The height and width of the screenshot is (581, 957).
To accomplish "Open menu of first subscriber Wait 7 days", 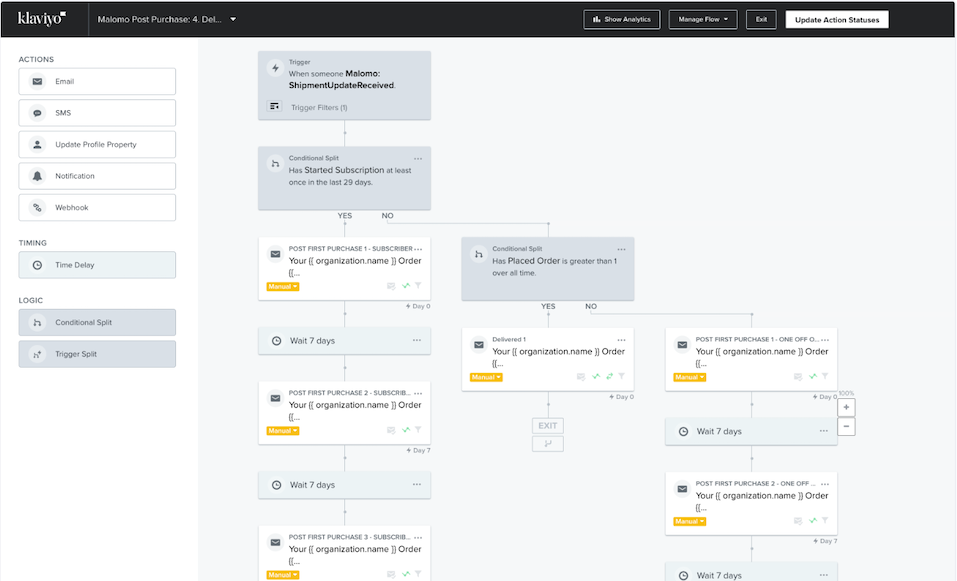I will [417, 341].
